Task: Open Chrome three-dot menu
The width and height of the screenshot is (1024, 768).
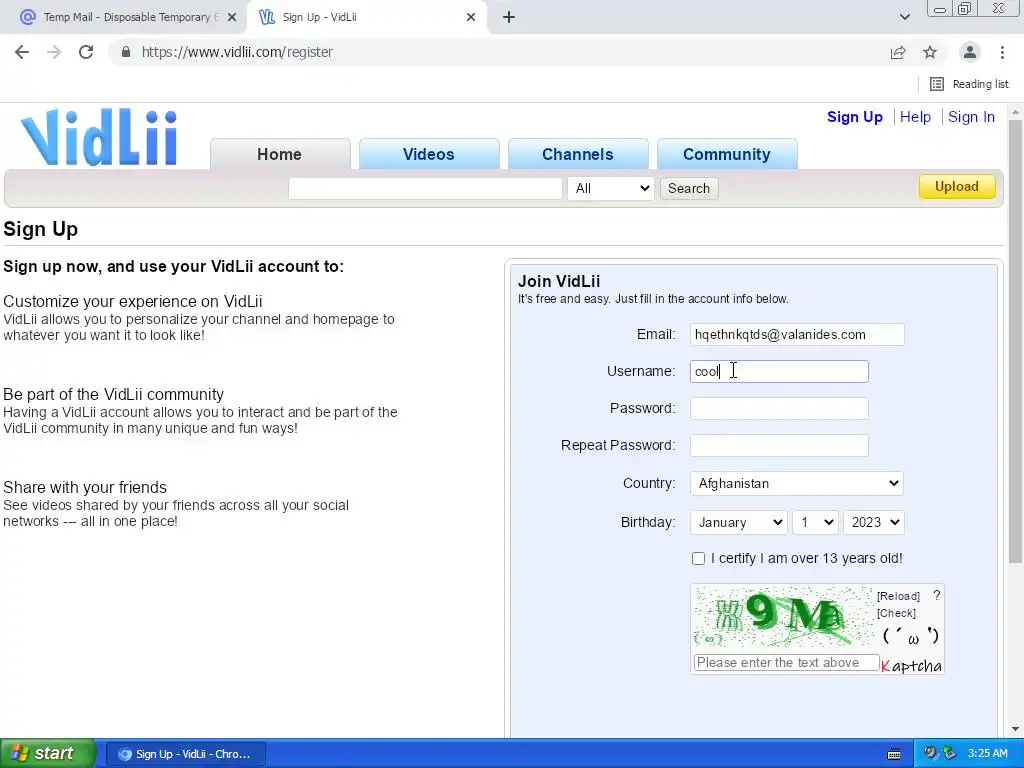Action: (1002, 52)
